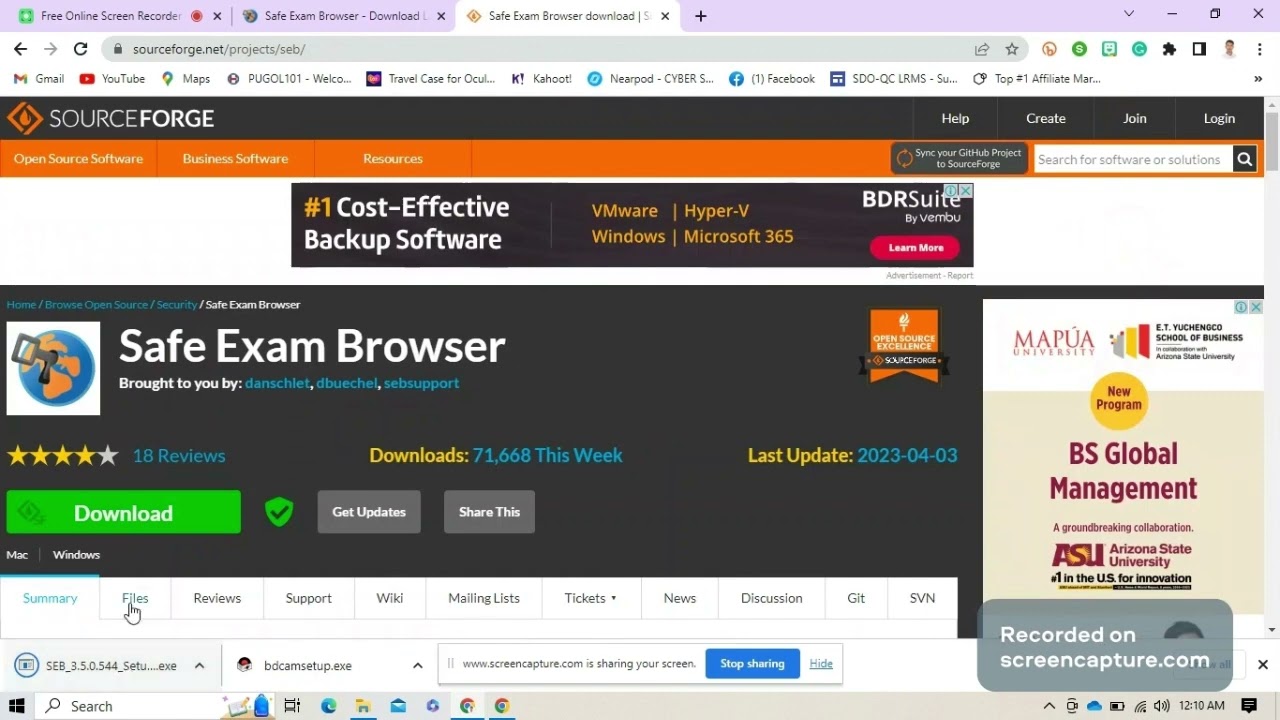This screenshot has height=720, width=1280.
Task: Open the Maps bookmark
Action: pyautogui.click(x=186, y=79)
